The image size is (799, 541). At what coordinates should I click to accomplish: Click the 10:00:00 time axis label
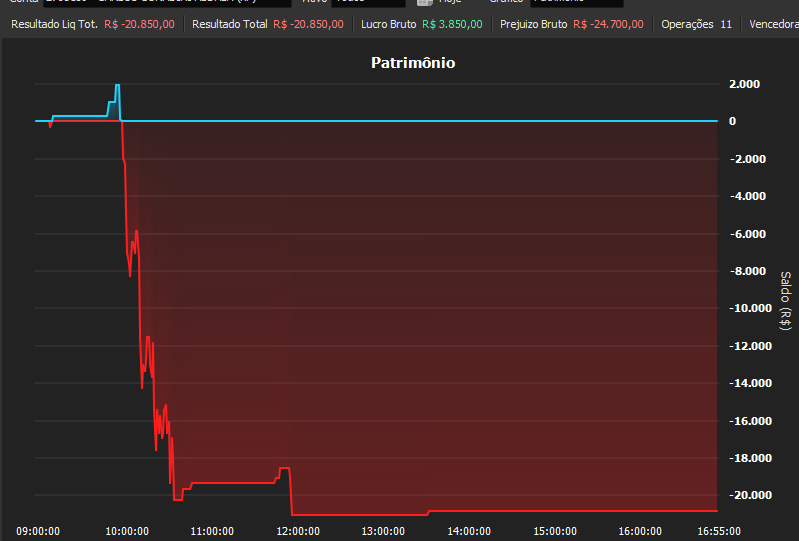[x=127, y=531]
